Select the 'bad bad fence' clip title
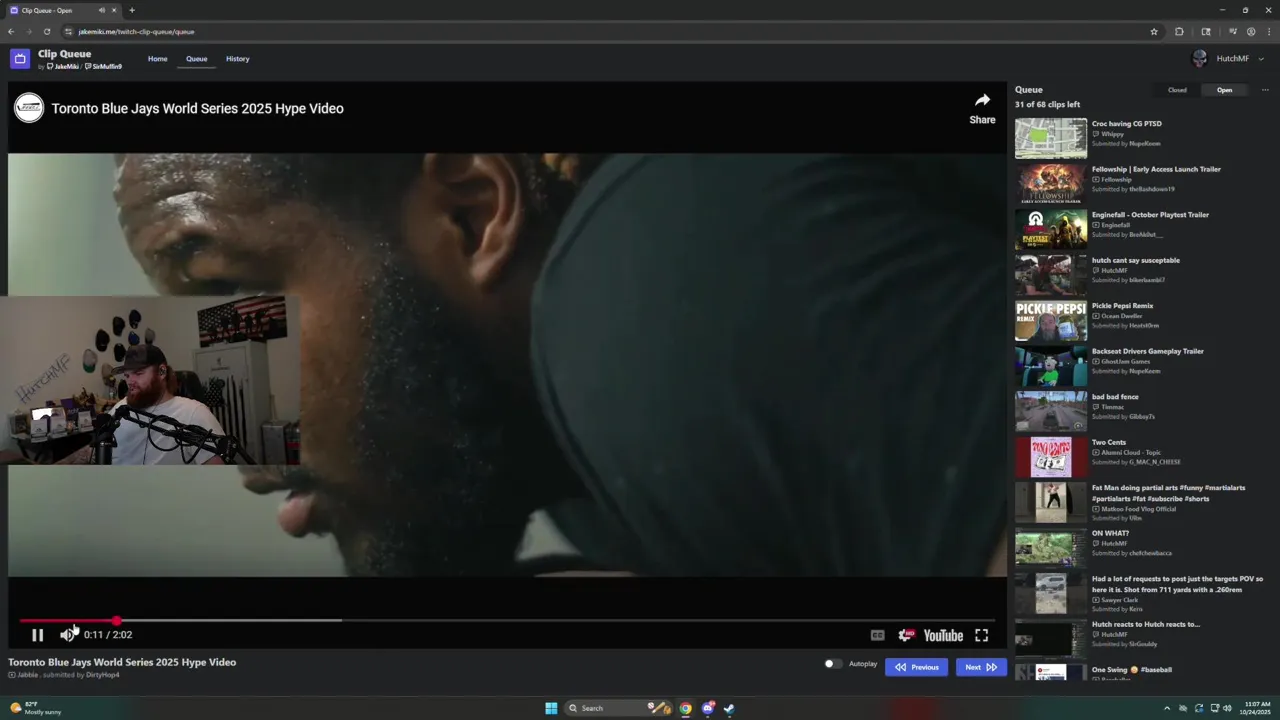 pos(1115,397)
